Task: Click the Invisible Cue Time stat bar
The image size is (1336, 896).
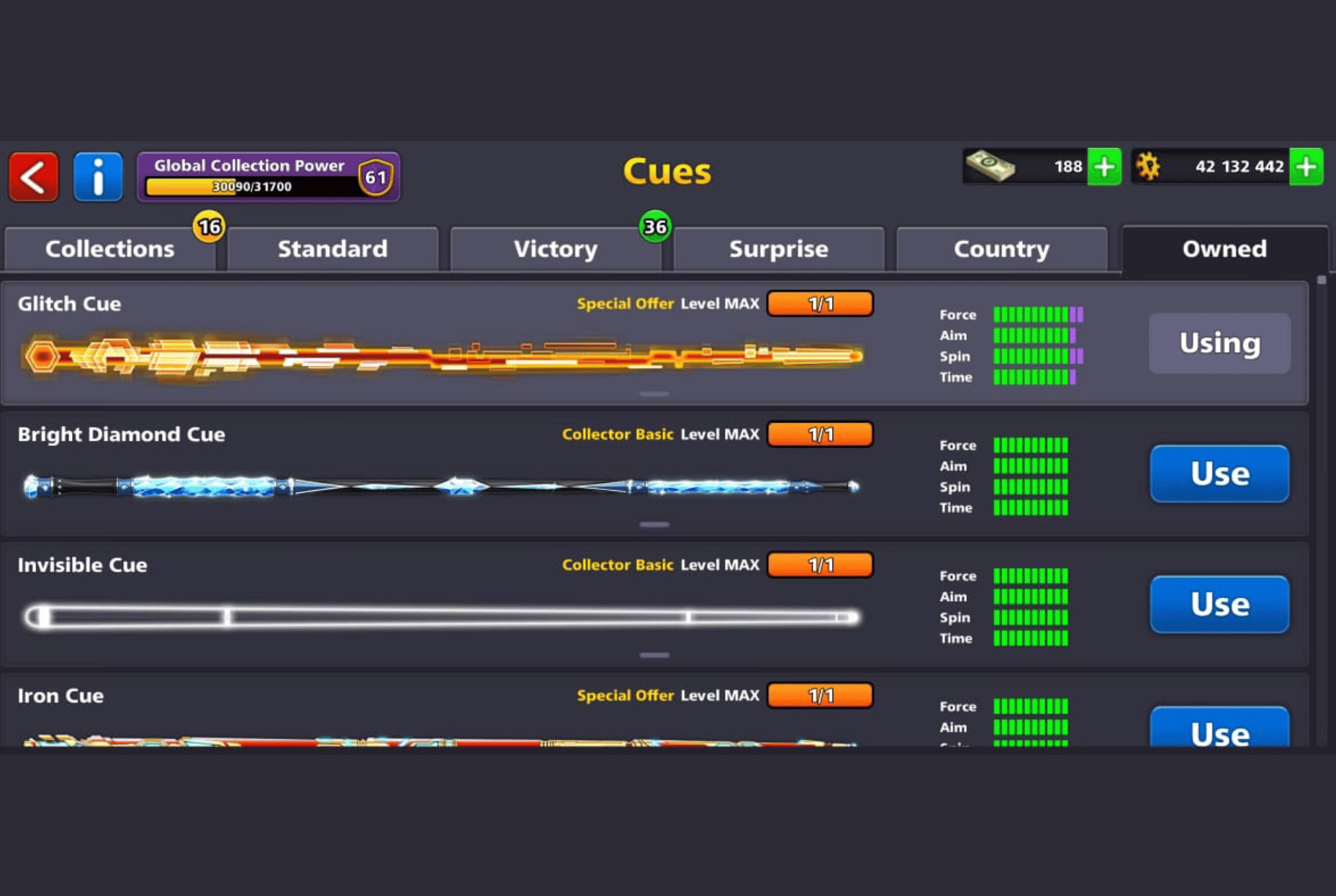Action: pyautogui.click(x=1031, y=638)
